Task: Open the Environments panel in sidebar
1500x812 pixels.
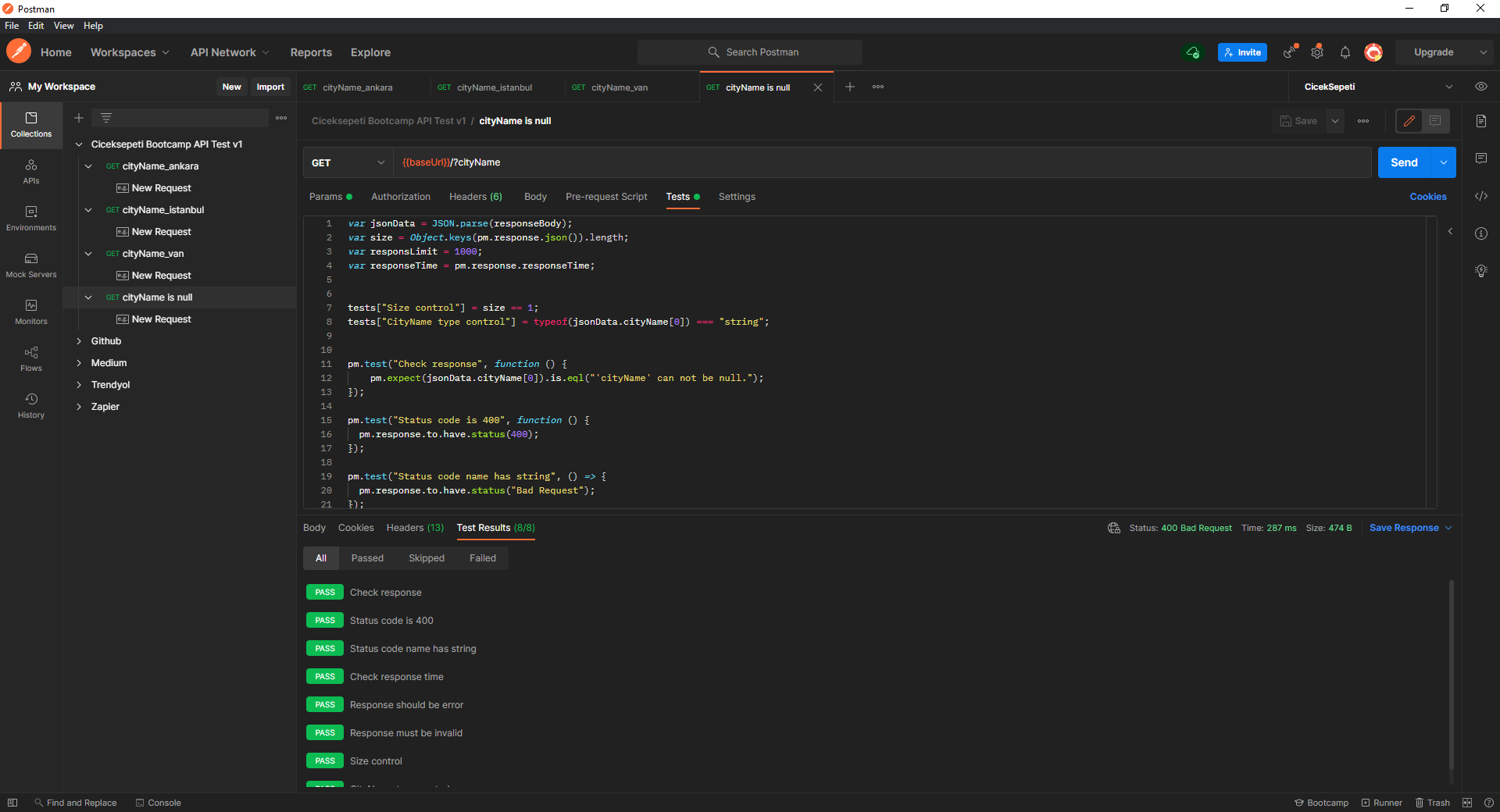Action: point(30,219)
